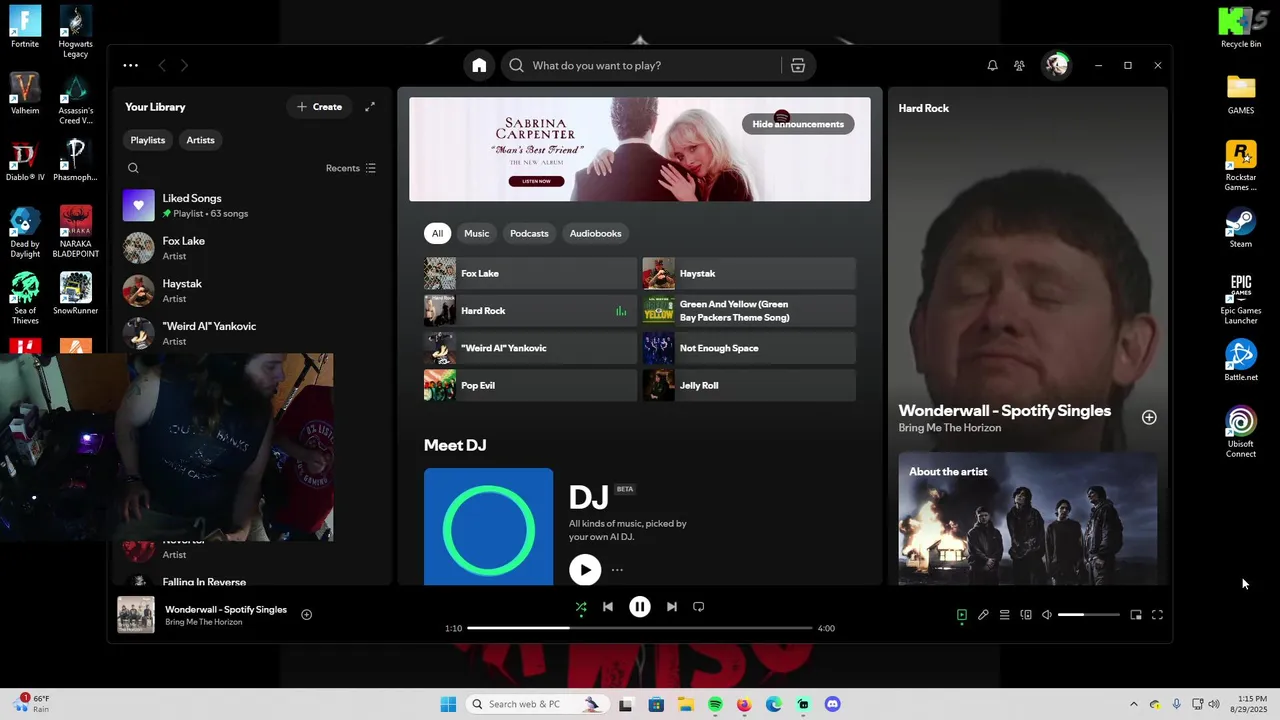Skip to next track
The height and width of the screenshot is (720, 1280).
tap(672, 607)
